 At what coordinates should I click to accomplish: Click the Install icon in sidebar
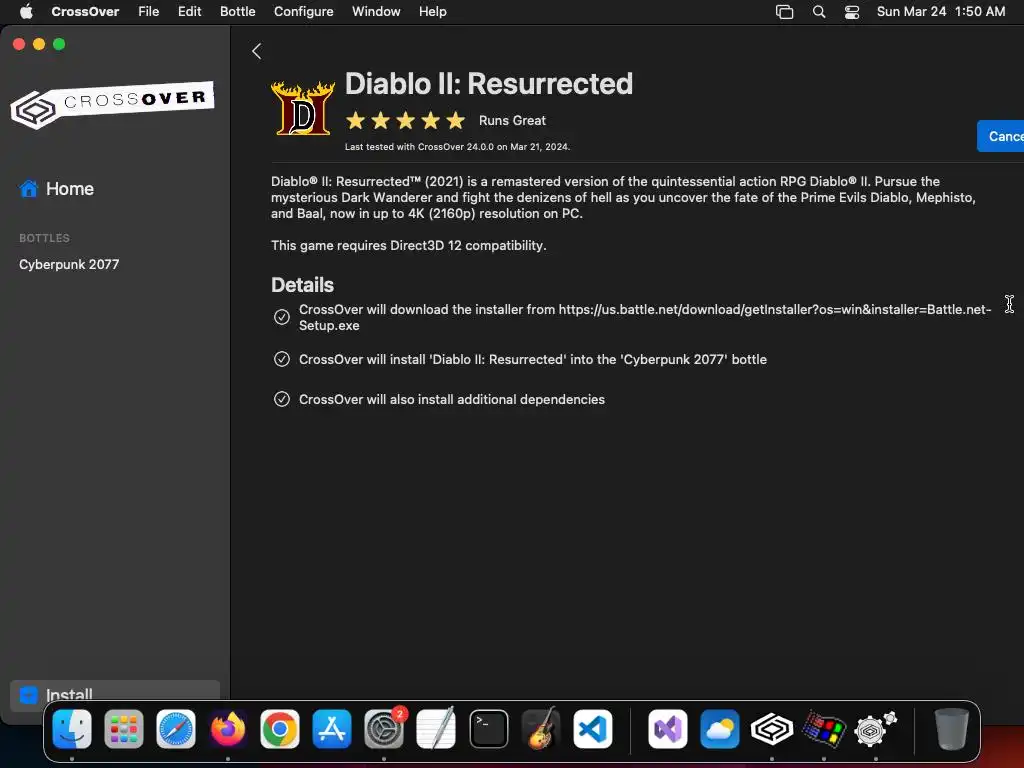coord(29,695)
